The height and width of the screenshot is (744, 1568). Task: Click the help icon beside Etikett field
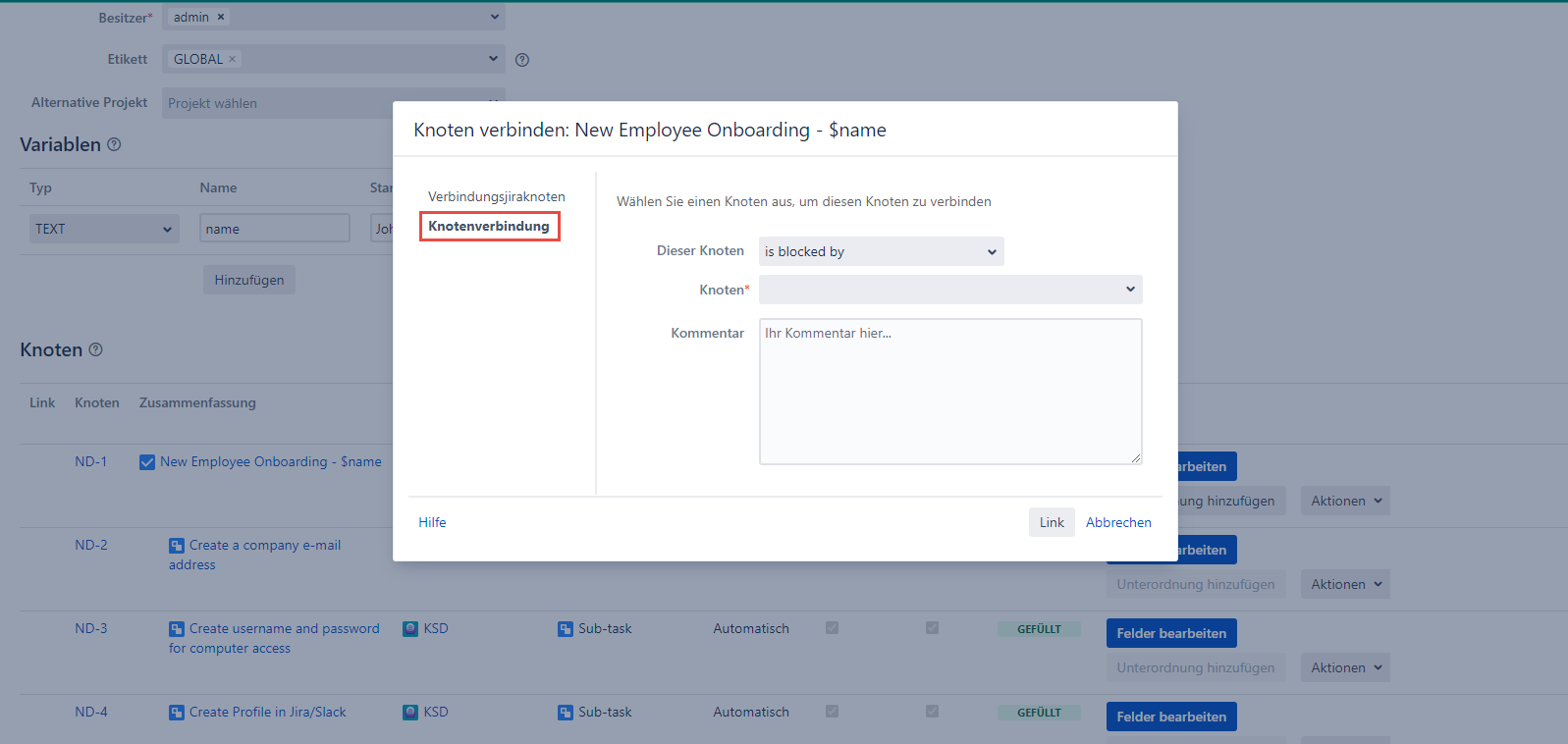click(x=522, y=60)
